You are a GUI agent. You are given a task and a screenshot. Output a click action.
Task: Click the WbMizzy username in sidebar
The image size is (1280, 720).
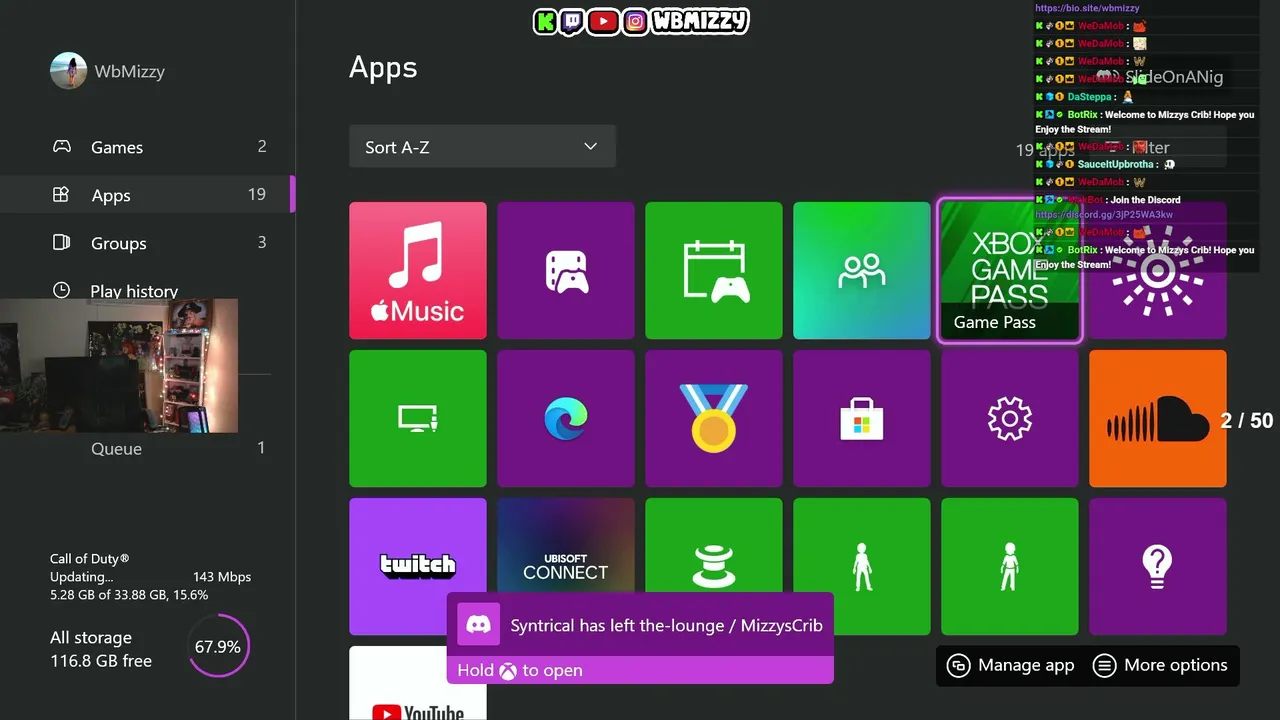pyautogui.click(x=130, y=72)
